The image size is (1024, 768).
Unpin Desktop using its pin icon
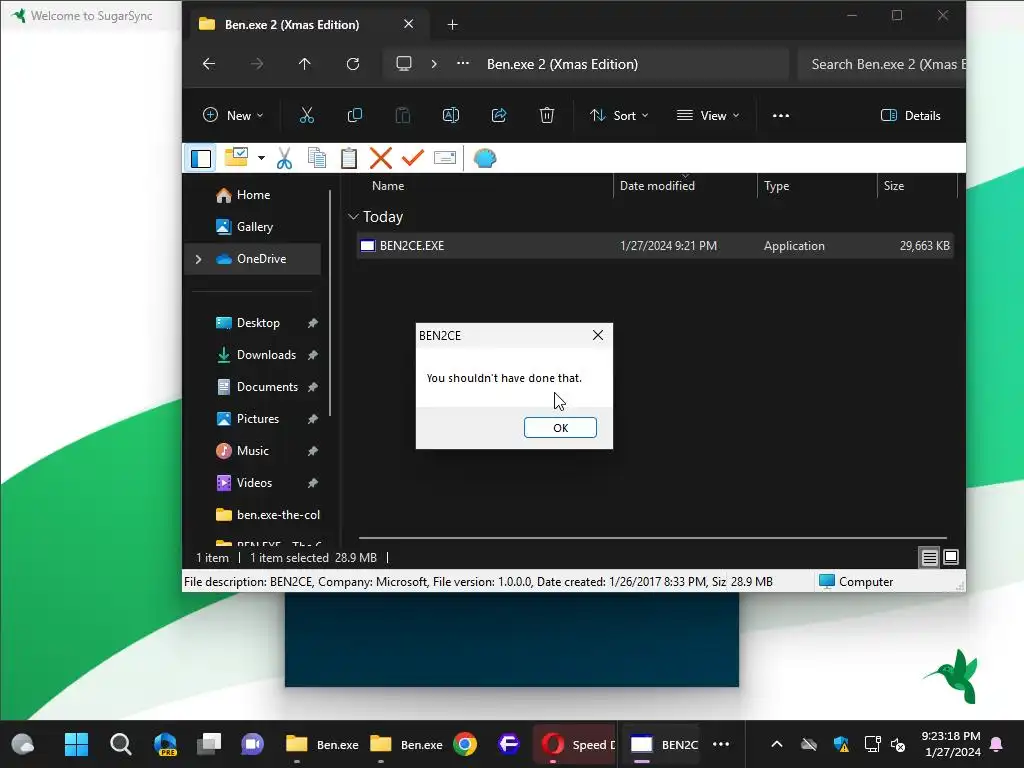click(313, 323)
